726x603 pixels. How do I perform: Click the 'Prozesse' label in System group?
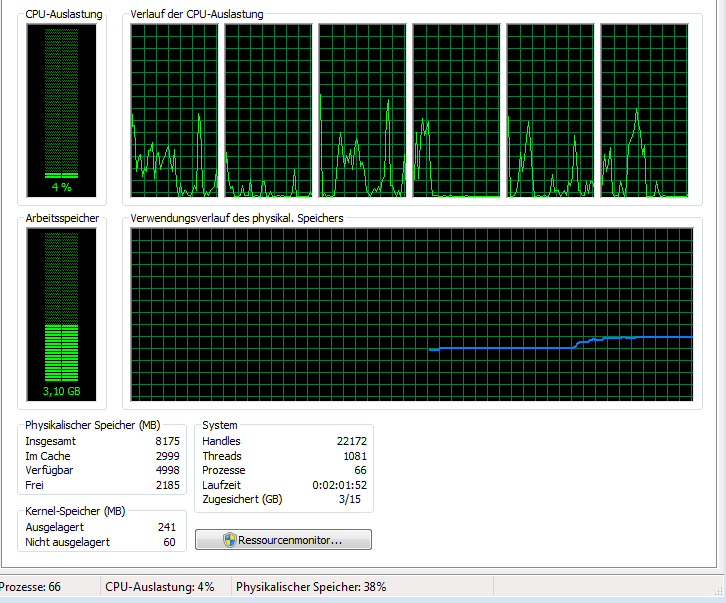[224, 470]
